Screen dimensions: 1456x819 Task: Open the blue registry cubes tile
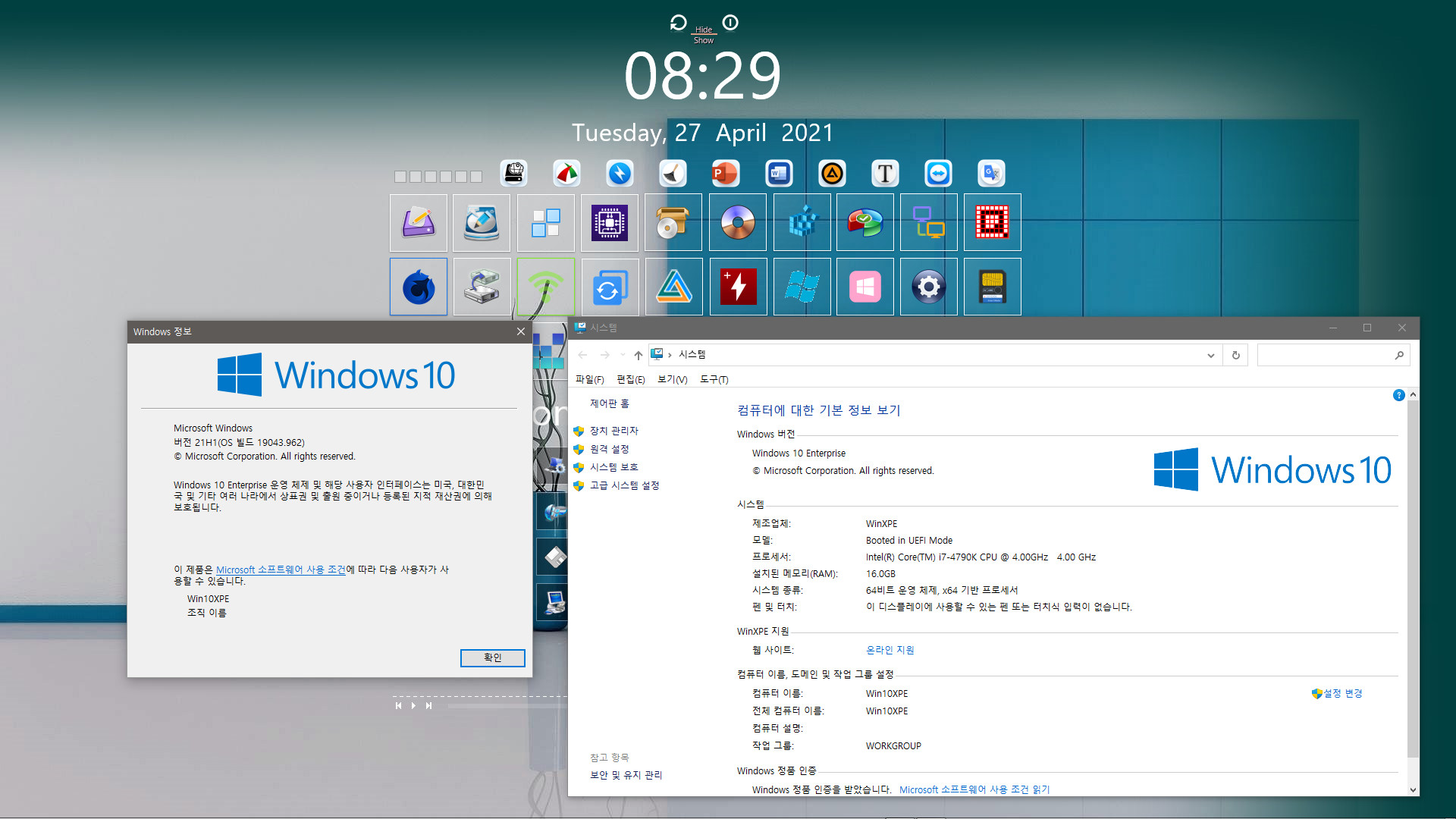click(x=802, y=222)
